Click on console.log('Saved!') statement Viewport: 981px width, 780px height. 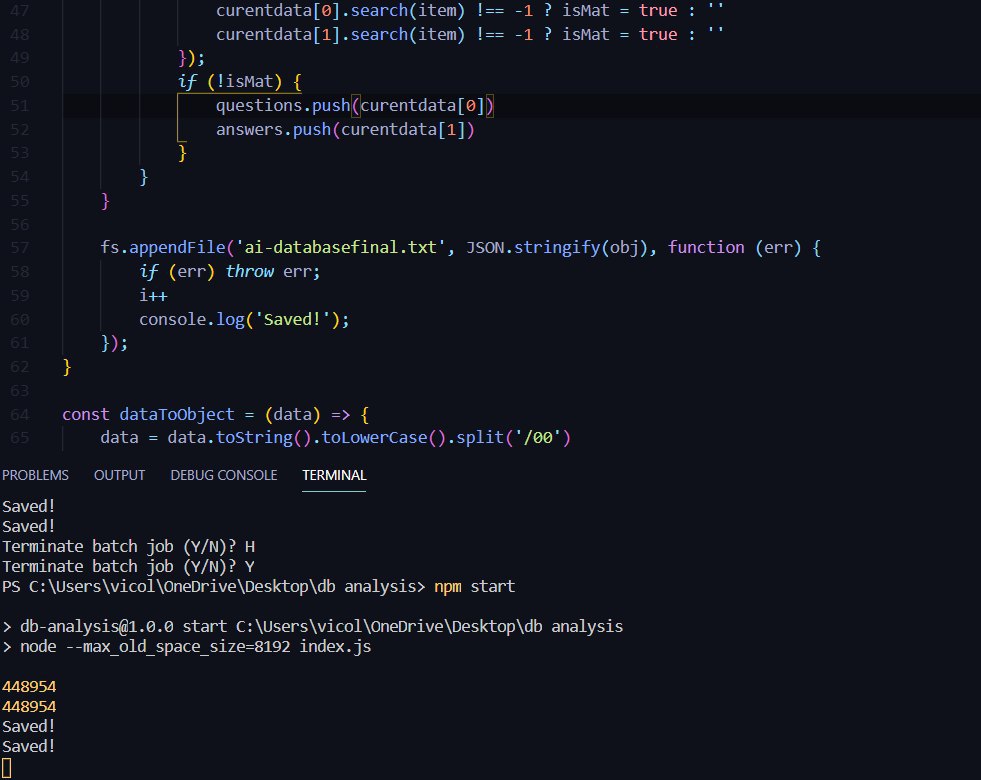click(x=244, y=320)
